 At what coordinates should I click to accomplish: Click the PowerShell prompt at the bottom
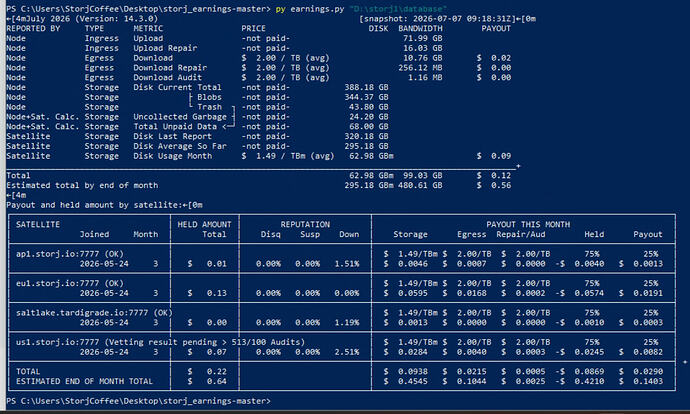point(139,401)
